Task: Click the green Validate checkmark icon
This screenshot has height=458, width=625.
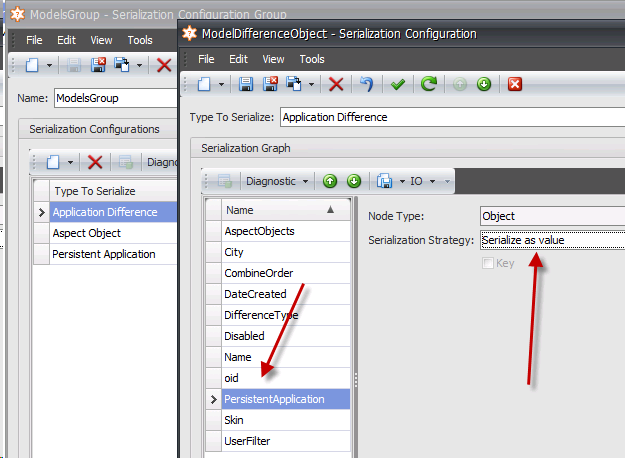Action: [398, 84]
